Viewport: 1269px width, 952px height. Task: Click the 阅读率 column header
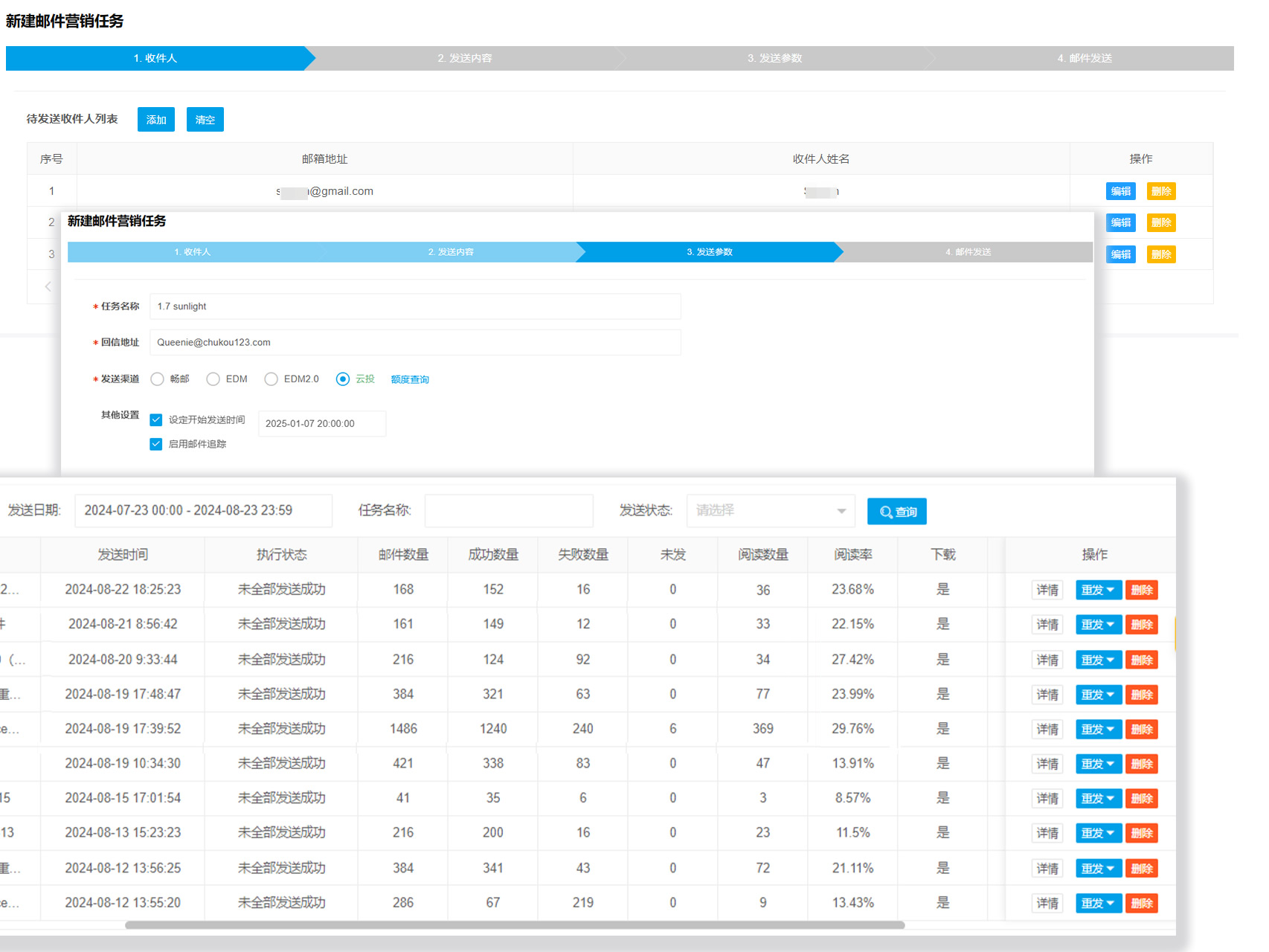click(852, 555)
